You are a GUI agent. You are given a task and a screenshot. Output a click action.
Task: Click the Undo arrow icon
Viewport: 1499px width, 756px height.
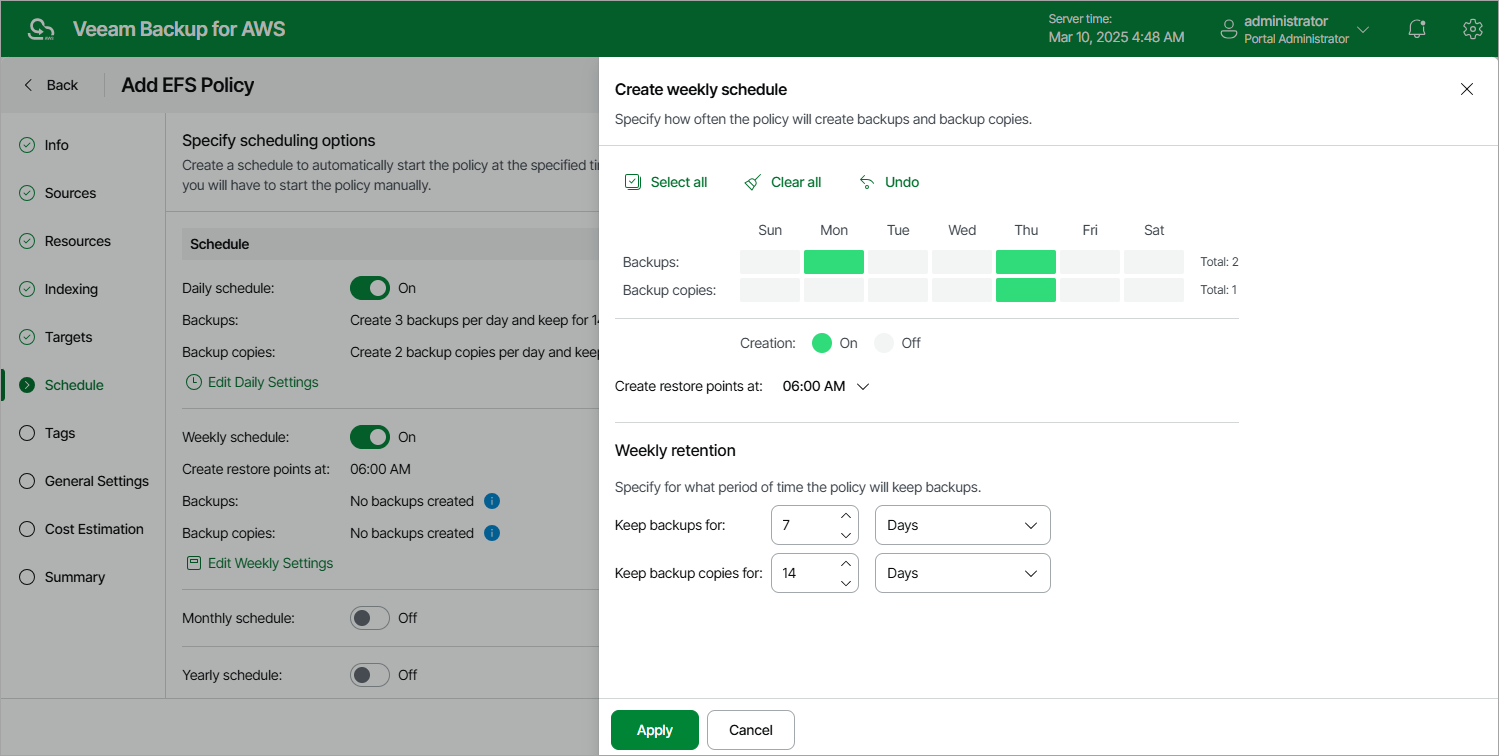coord(867,182)
